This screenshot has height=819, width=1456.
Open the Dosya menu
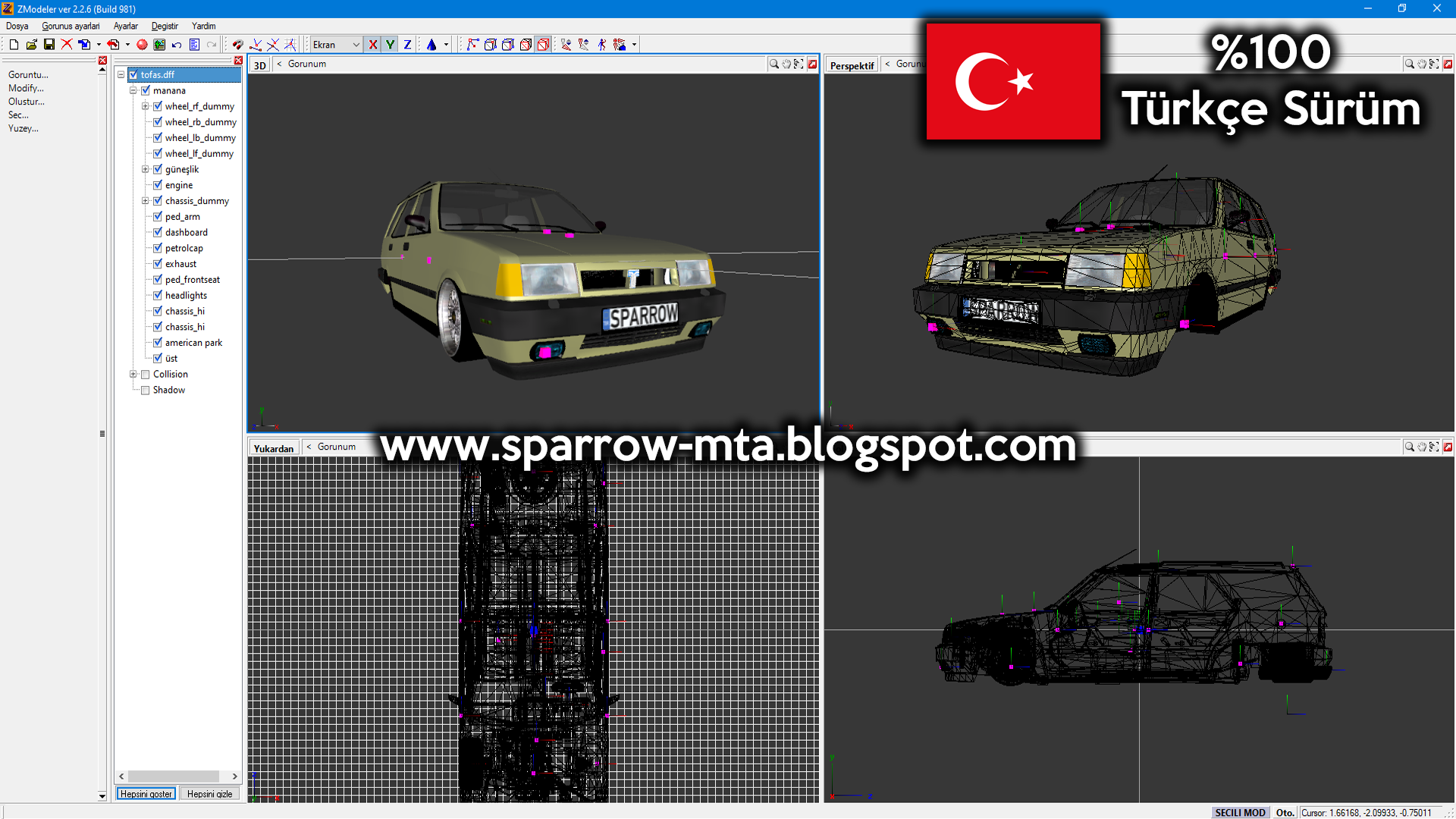click(17, 25)
